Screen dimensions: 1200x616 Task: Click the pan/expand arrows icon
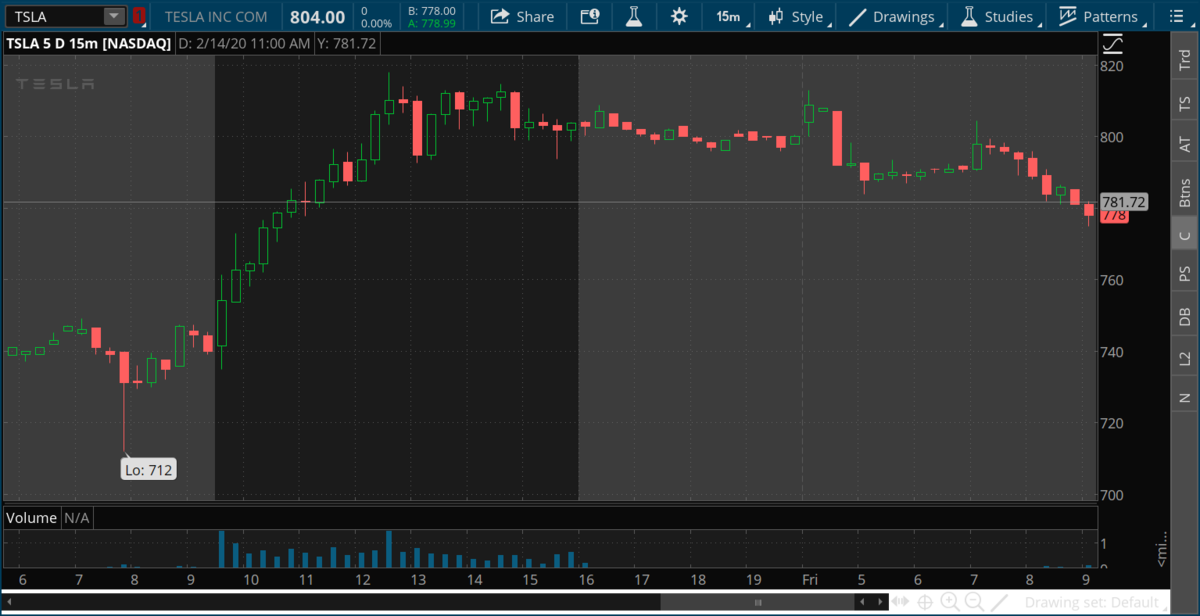(900, 602)
